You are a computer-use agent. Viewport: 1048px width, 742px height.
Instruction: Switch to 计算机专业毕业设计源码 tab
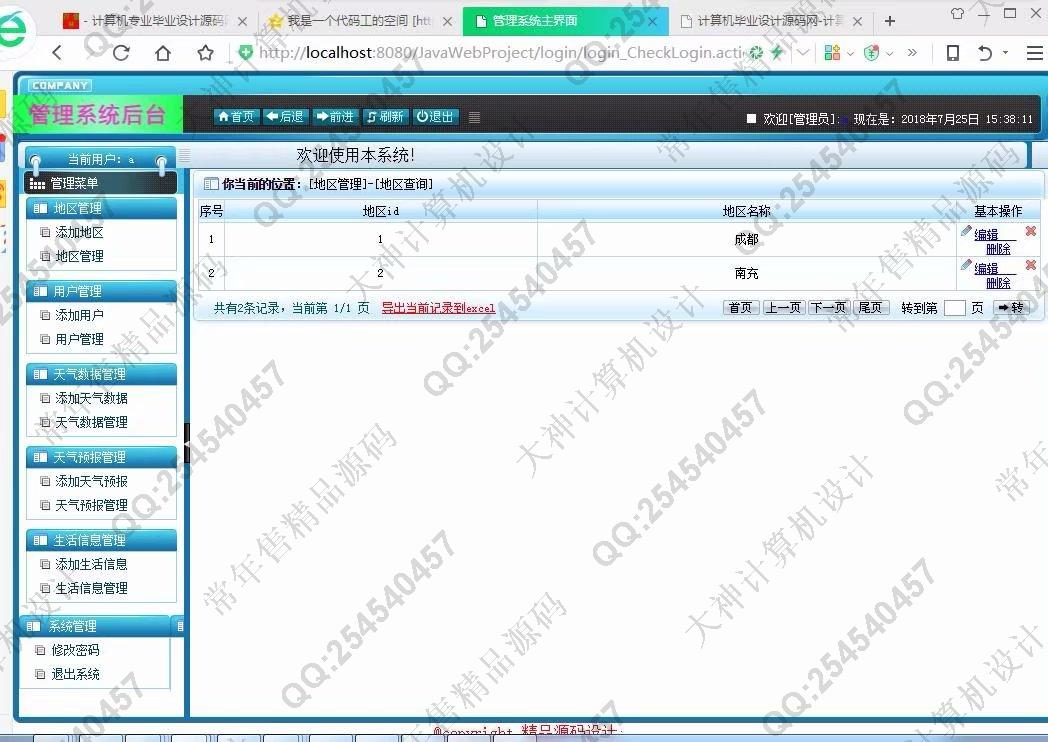pos(154,21)
